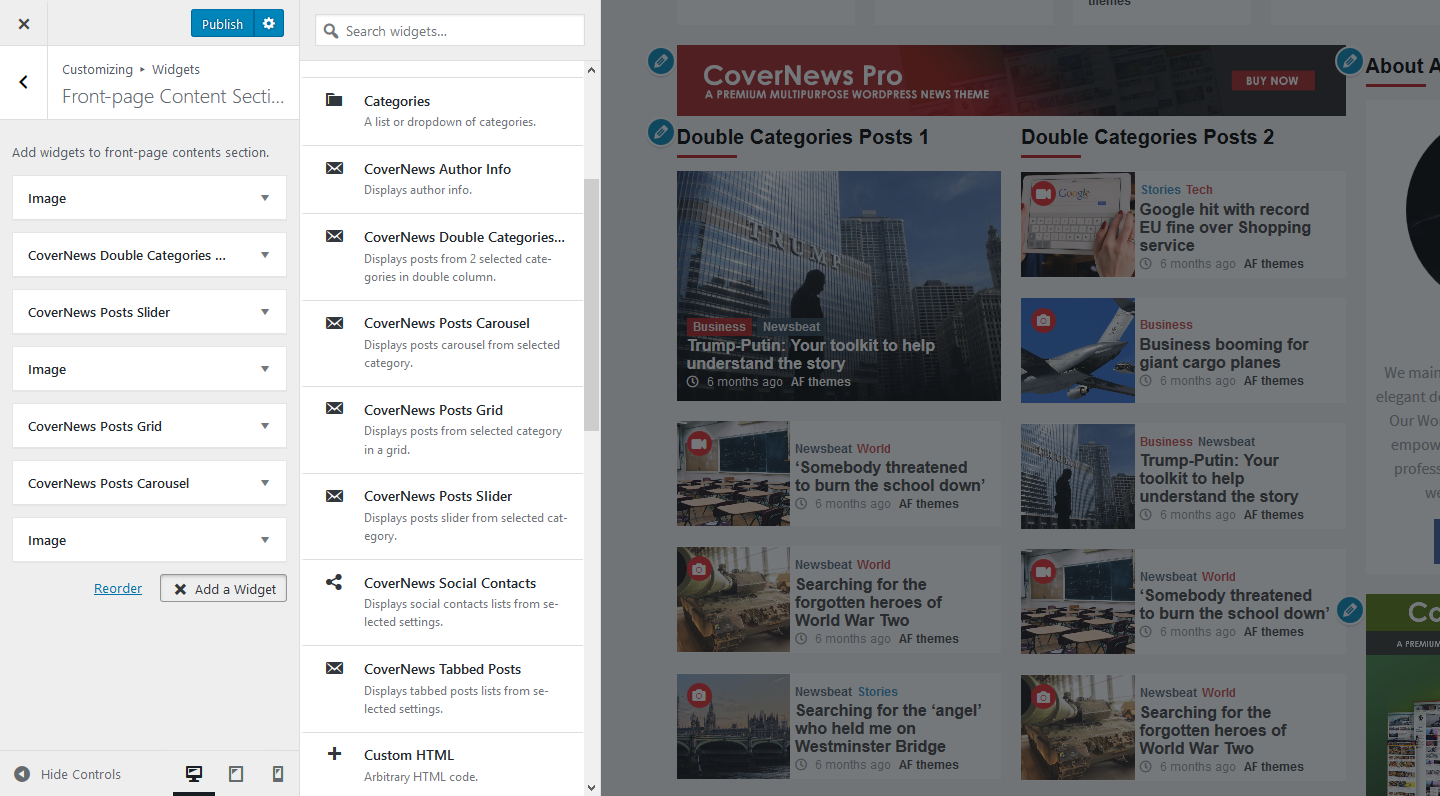
Task: Click the CoverNews Posts Carousel envelope icon
Action: click(x=334, y=322)
